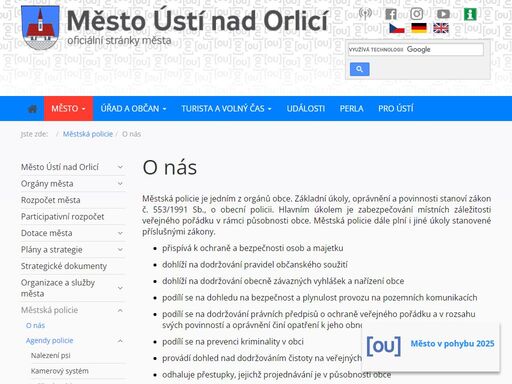This screenshot has width=512, height=384.
Task: Open Strategické dokumenty sidebar link
Action: coord(64,266)
